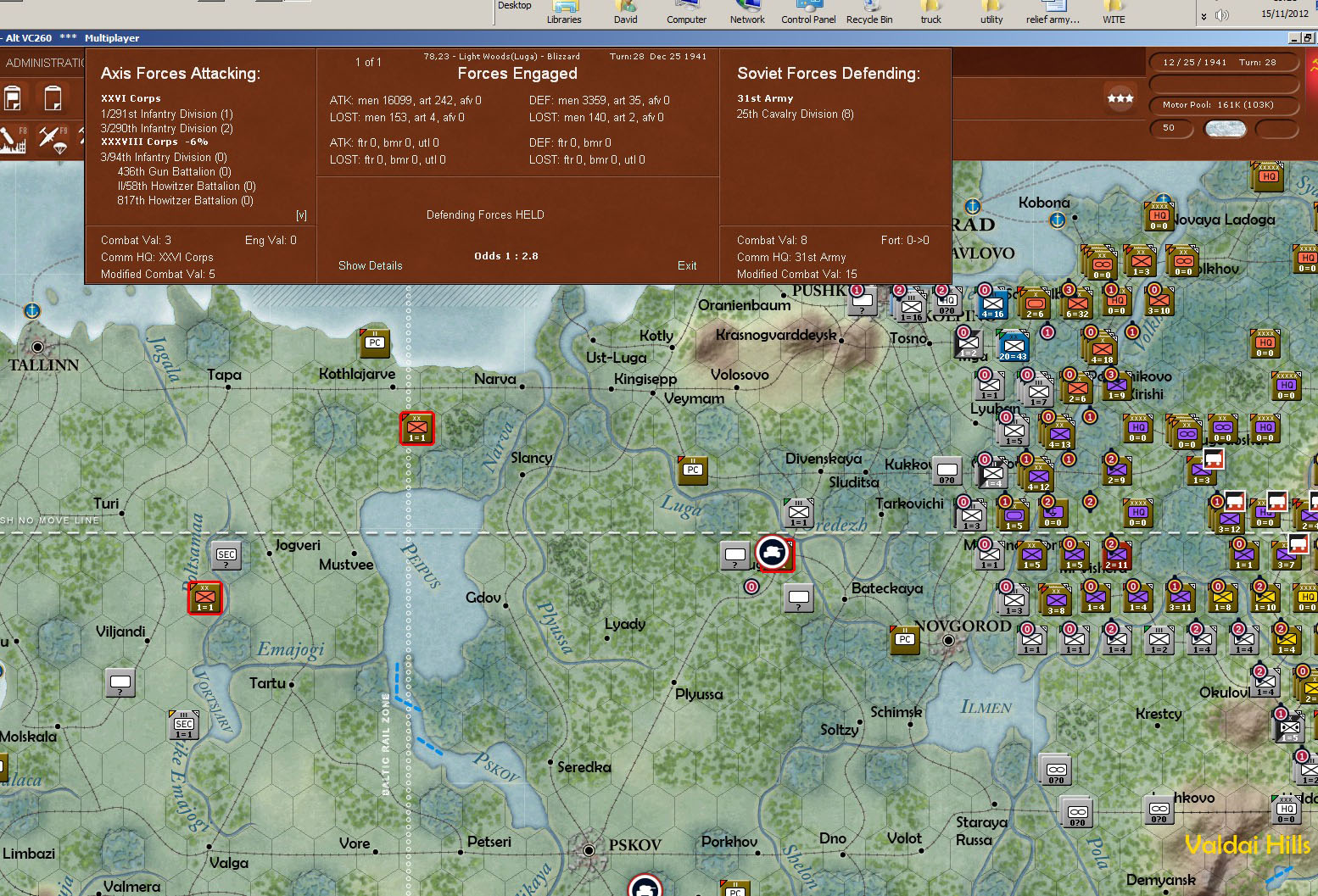Select the gray counter left of the Luga tank marker

(735, 555)
